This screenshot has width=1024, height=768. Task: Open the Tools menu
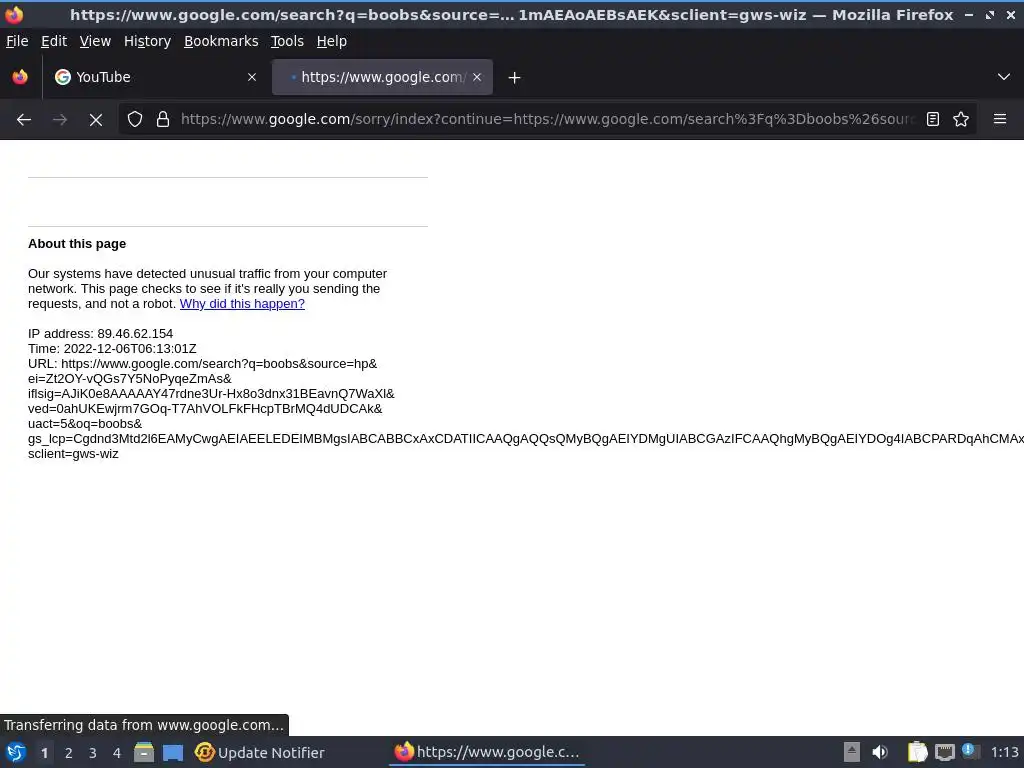(287, 41)
